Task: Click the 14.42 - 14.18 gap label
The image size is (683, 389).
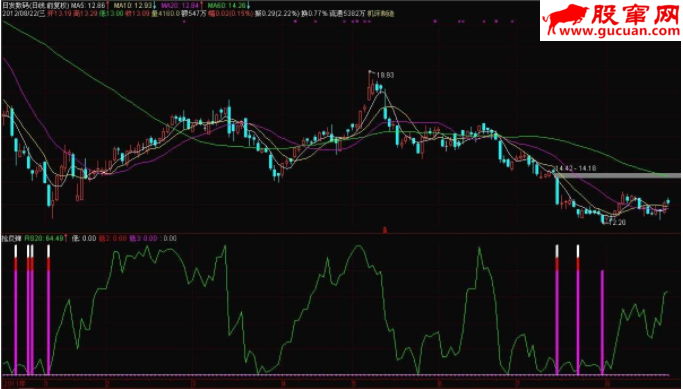Action: [x=576, y=168]
